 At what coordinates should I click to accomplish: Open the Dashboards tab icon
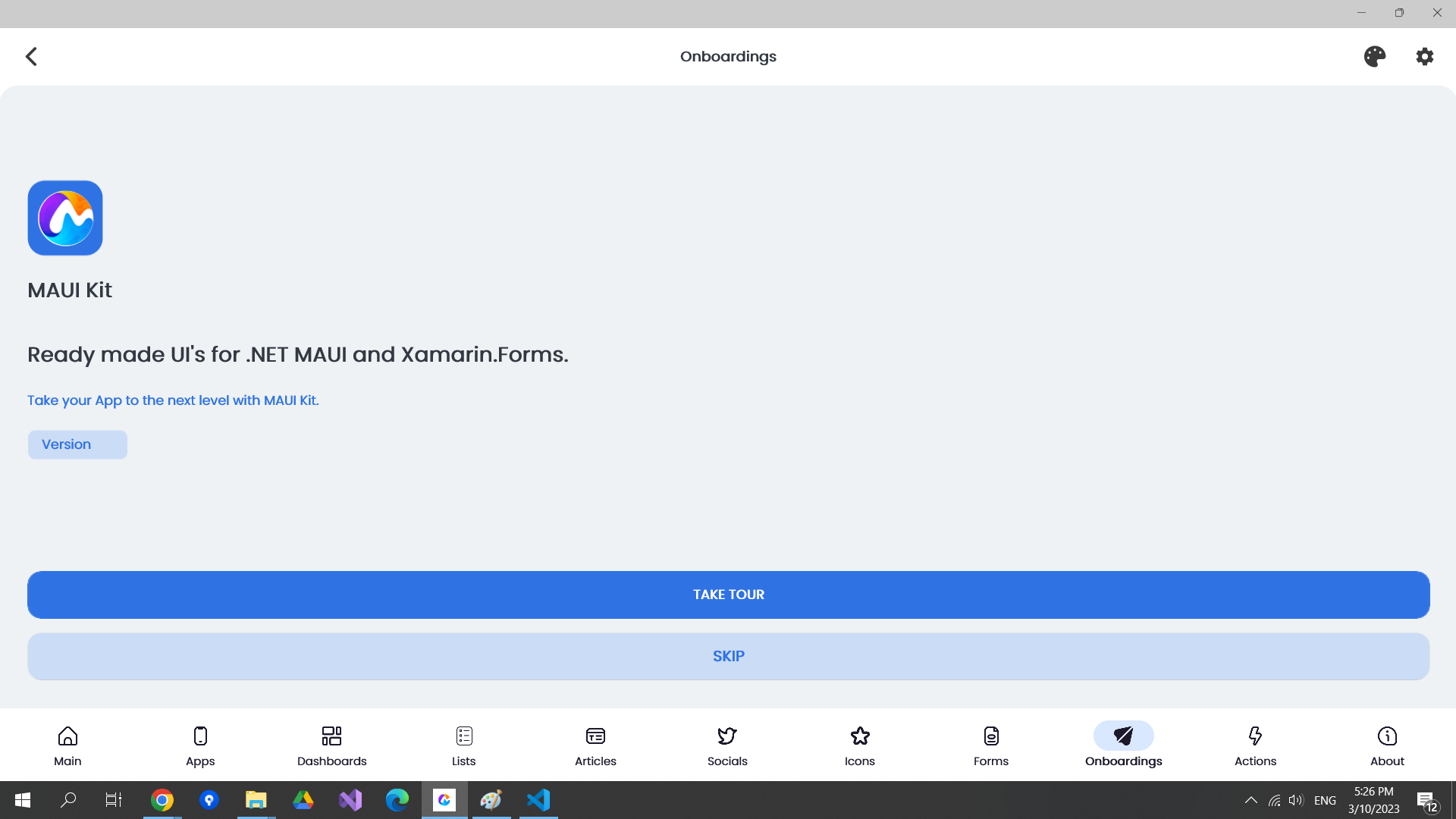pyautogui.click(x=331, y=736)
